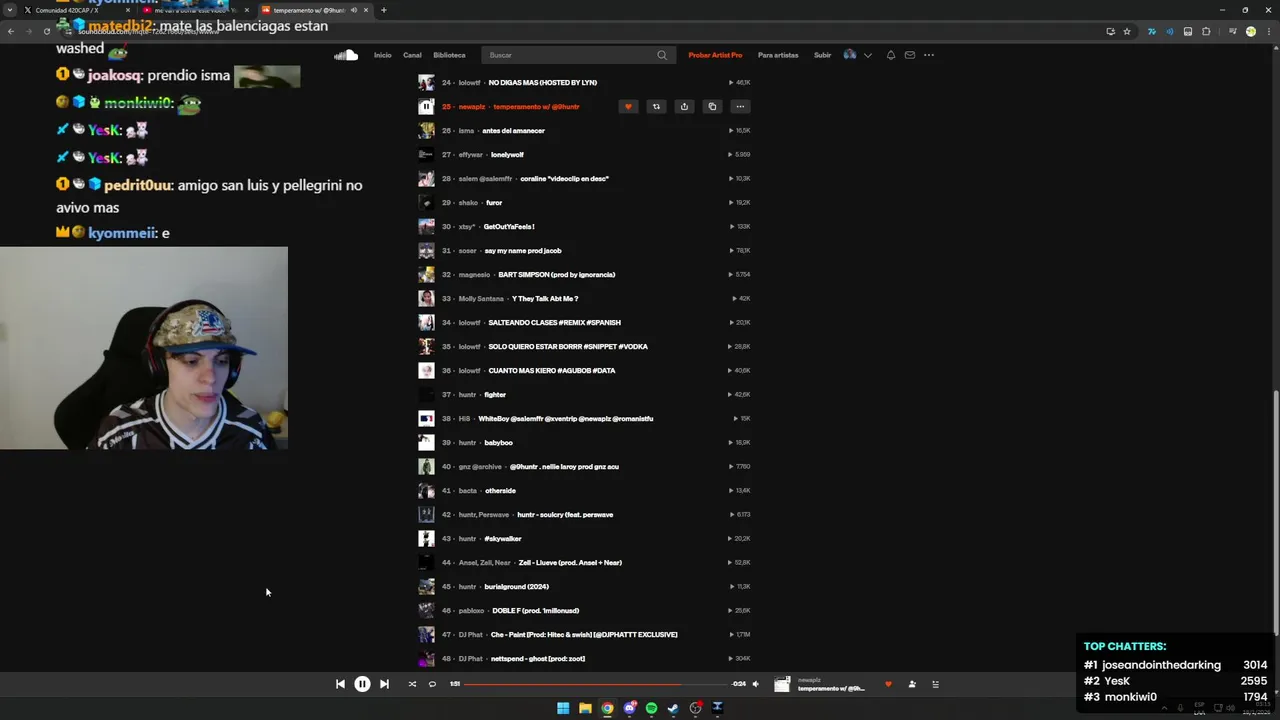The width and height of the screenshot is (1280, 720).
Task: Open track BART SIMPSON (prod by ignorancia)
Action: [x=557, y=274]
